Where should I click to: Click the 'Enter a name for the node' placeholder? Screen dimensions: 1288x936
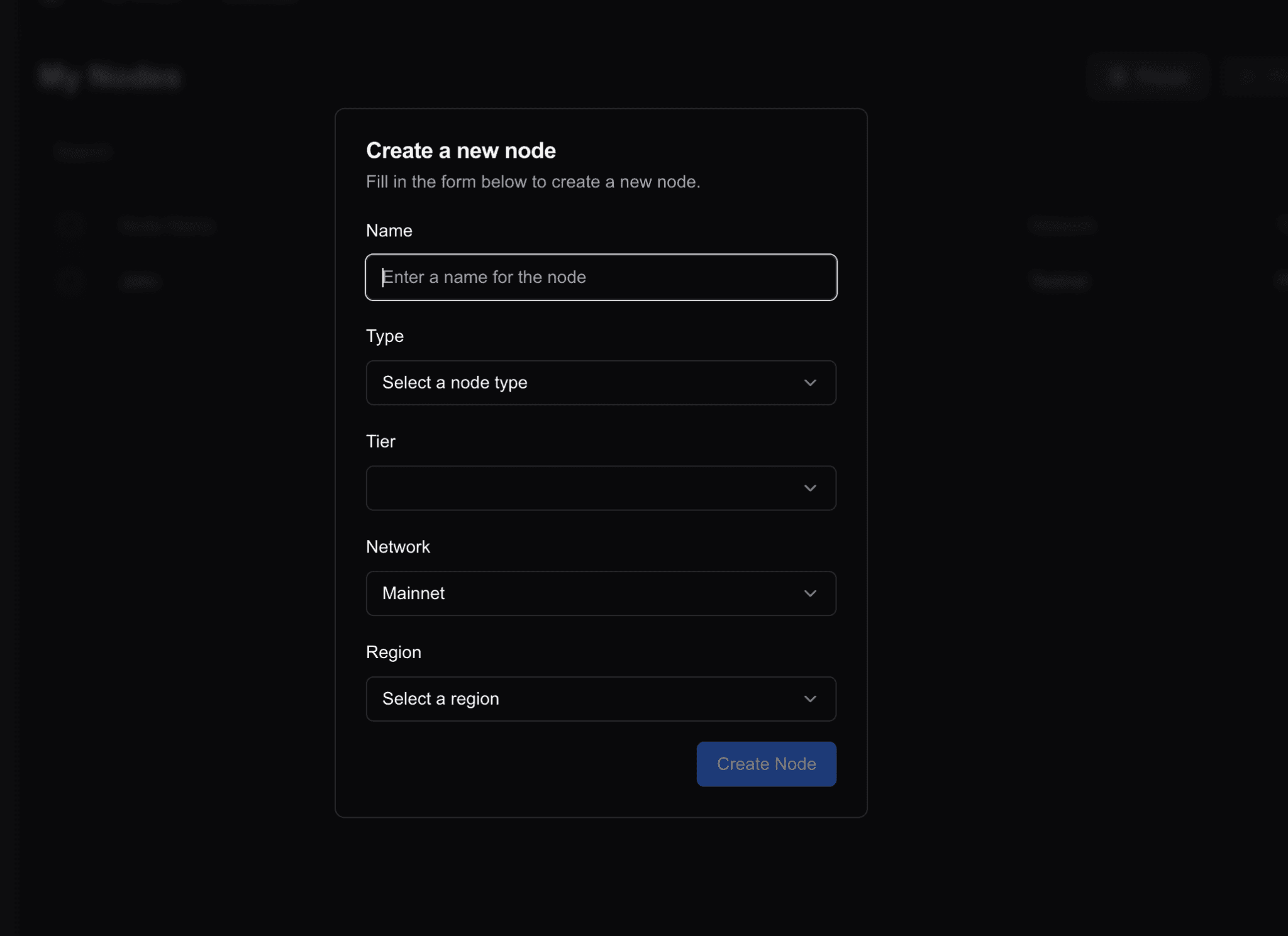[x=484, y=277]
